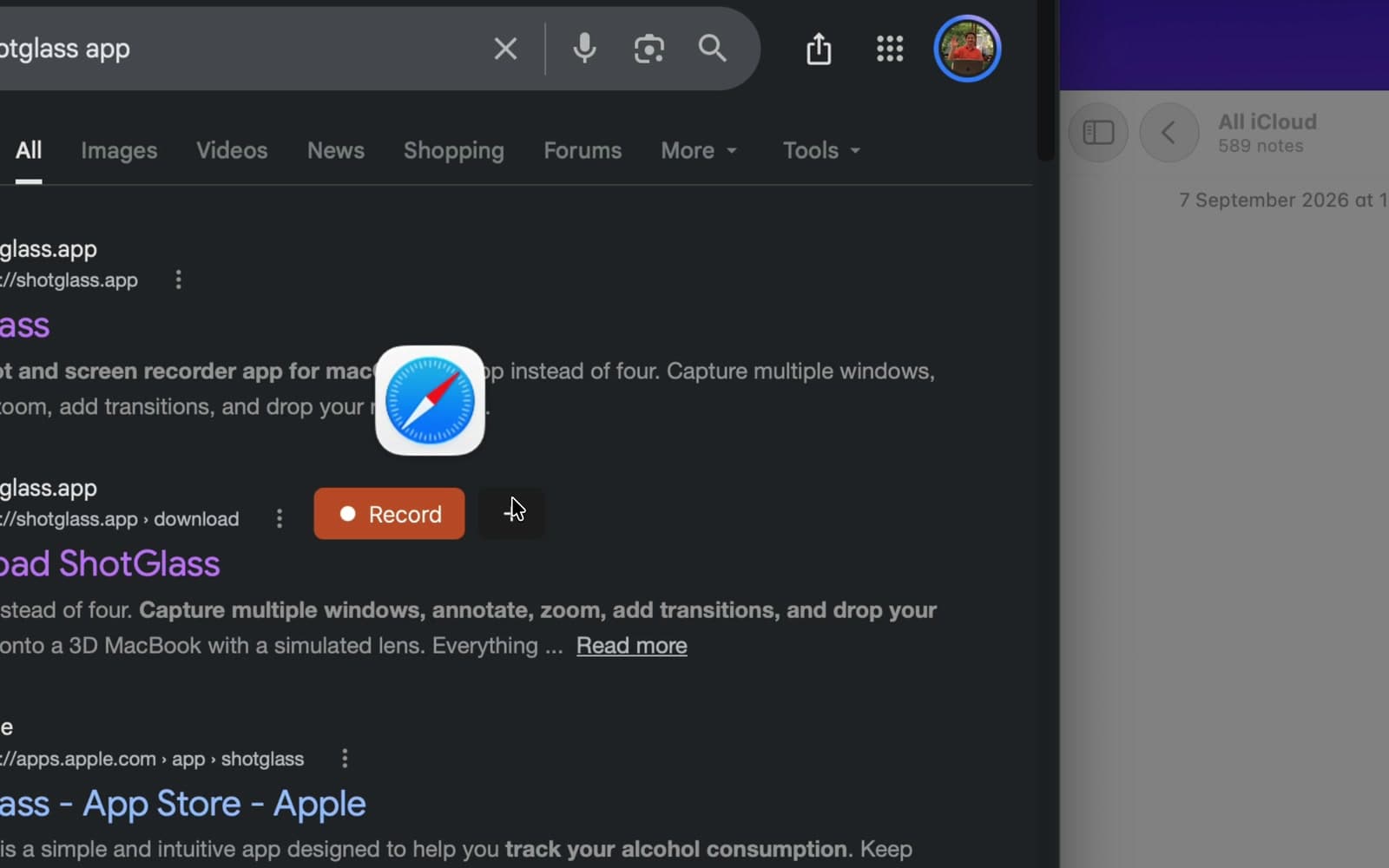Switch to the News tab
Viewport: 1389px width, 868px height.
point(336,150)
